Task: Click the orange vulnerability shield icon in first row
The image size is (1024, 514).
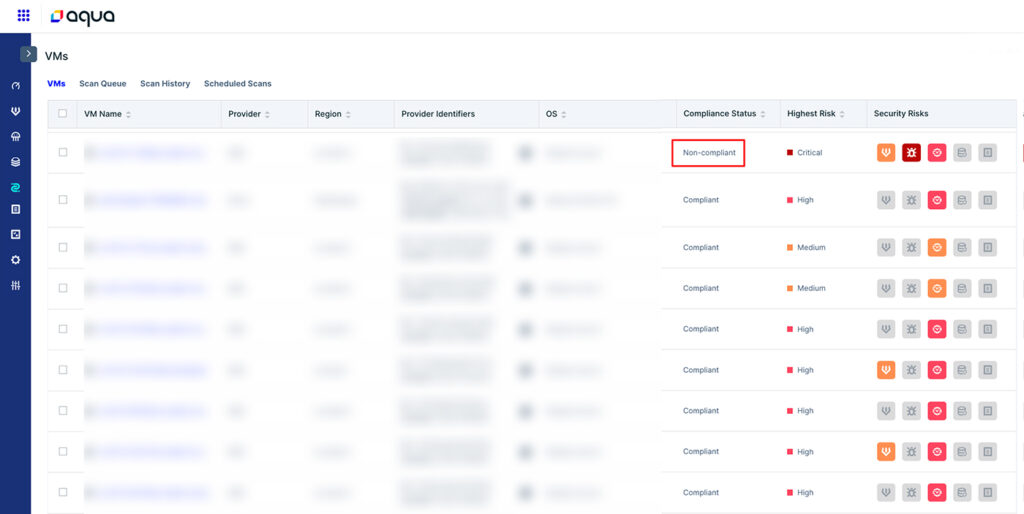Action: click(886, 152)
